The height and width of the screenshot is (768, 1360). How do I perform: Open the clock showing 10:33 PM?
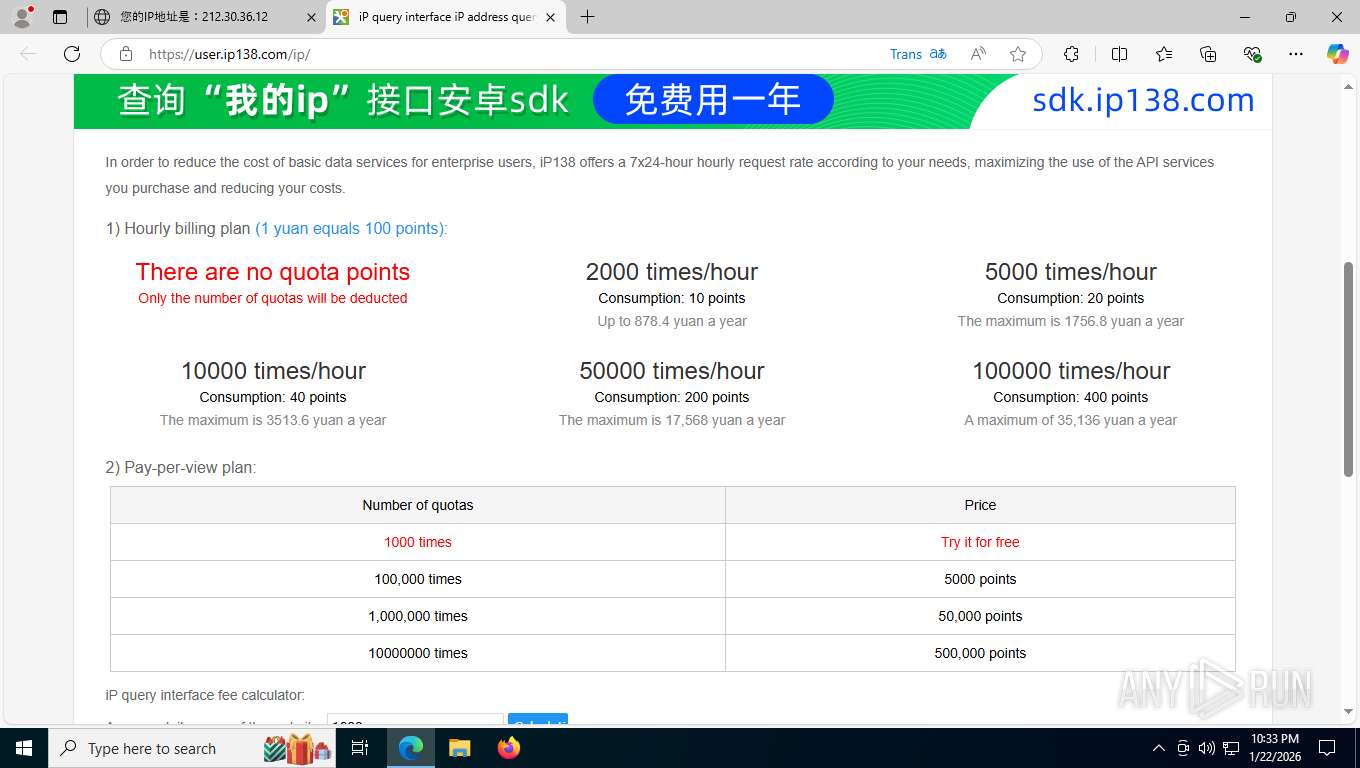coord(1274,748)
